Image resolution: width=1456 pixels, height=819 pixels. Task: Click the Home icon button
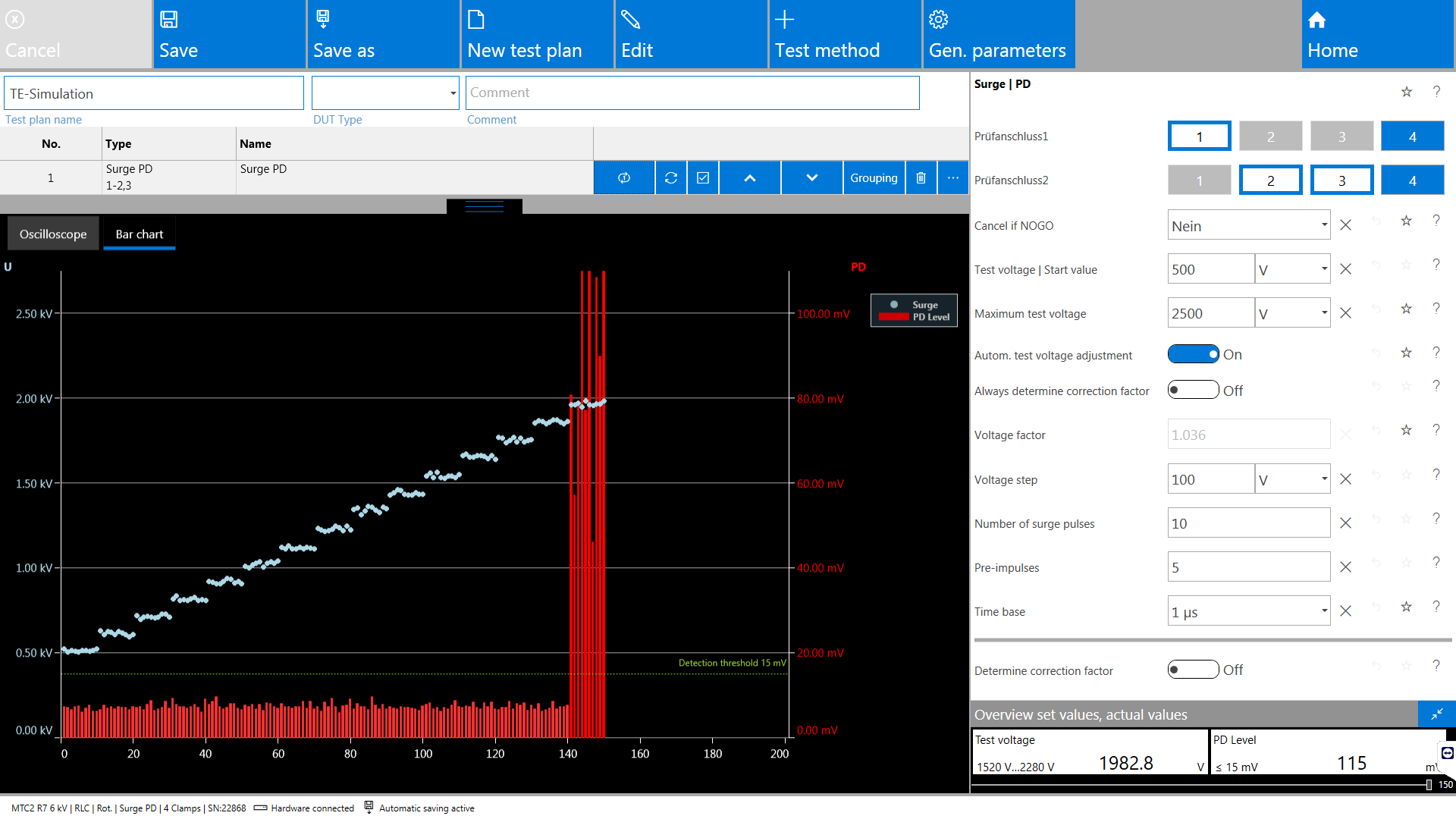coord(1317,20)
